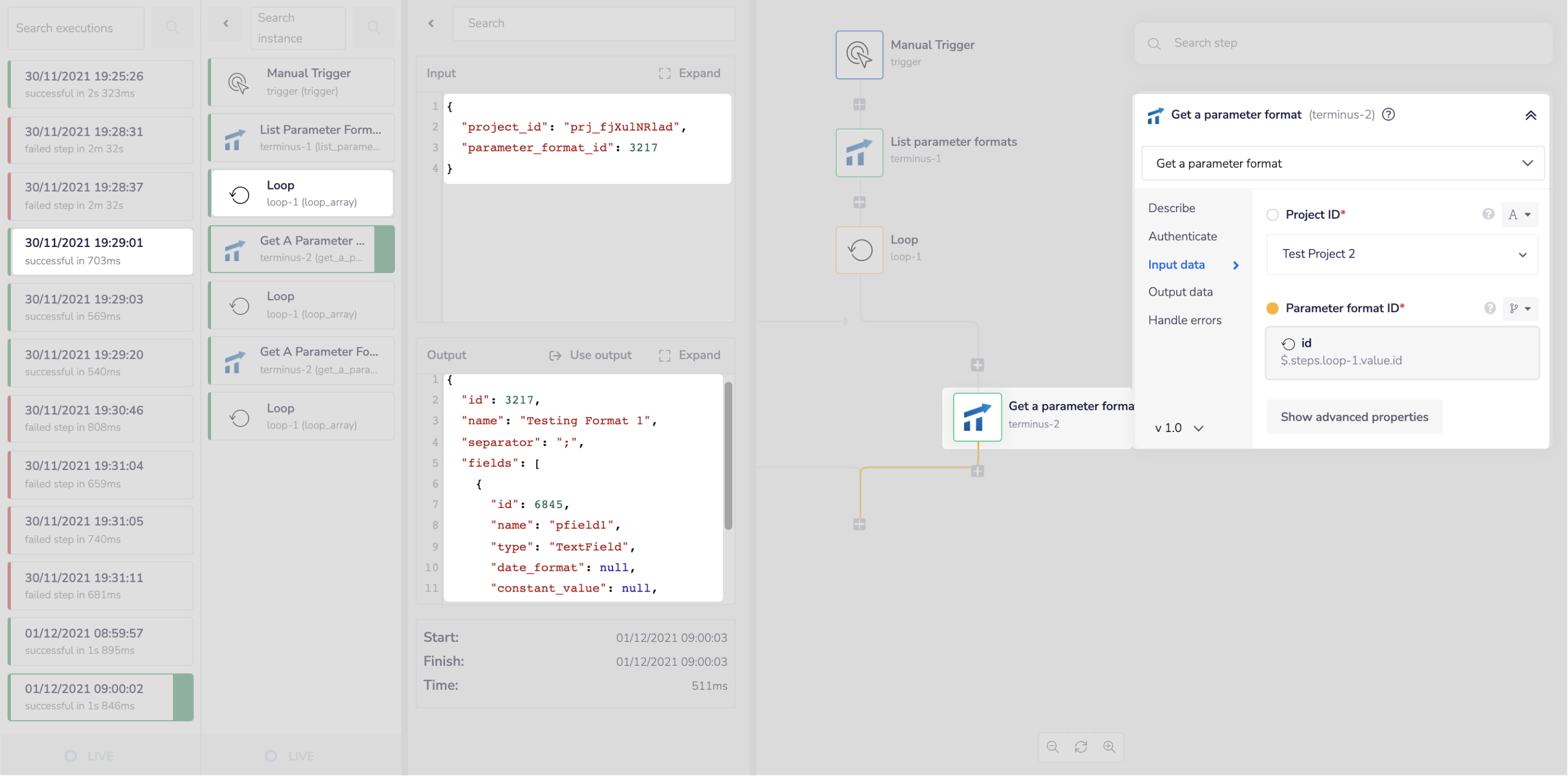Click the back arrow beside Search instance
The height and width of the screenshot is (776, 1568).
(x=226, y=23)
